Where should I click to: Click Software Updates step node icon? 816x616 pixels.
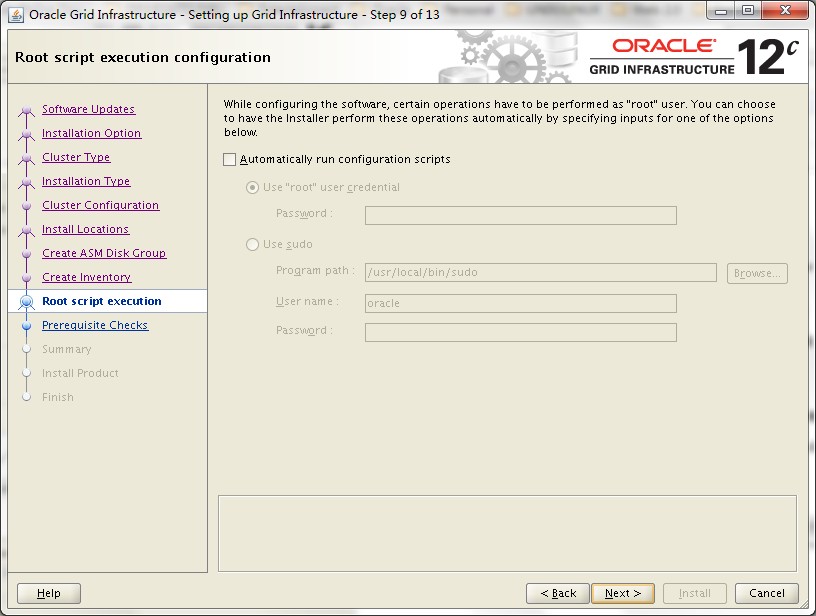(27, 110)
